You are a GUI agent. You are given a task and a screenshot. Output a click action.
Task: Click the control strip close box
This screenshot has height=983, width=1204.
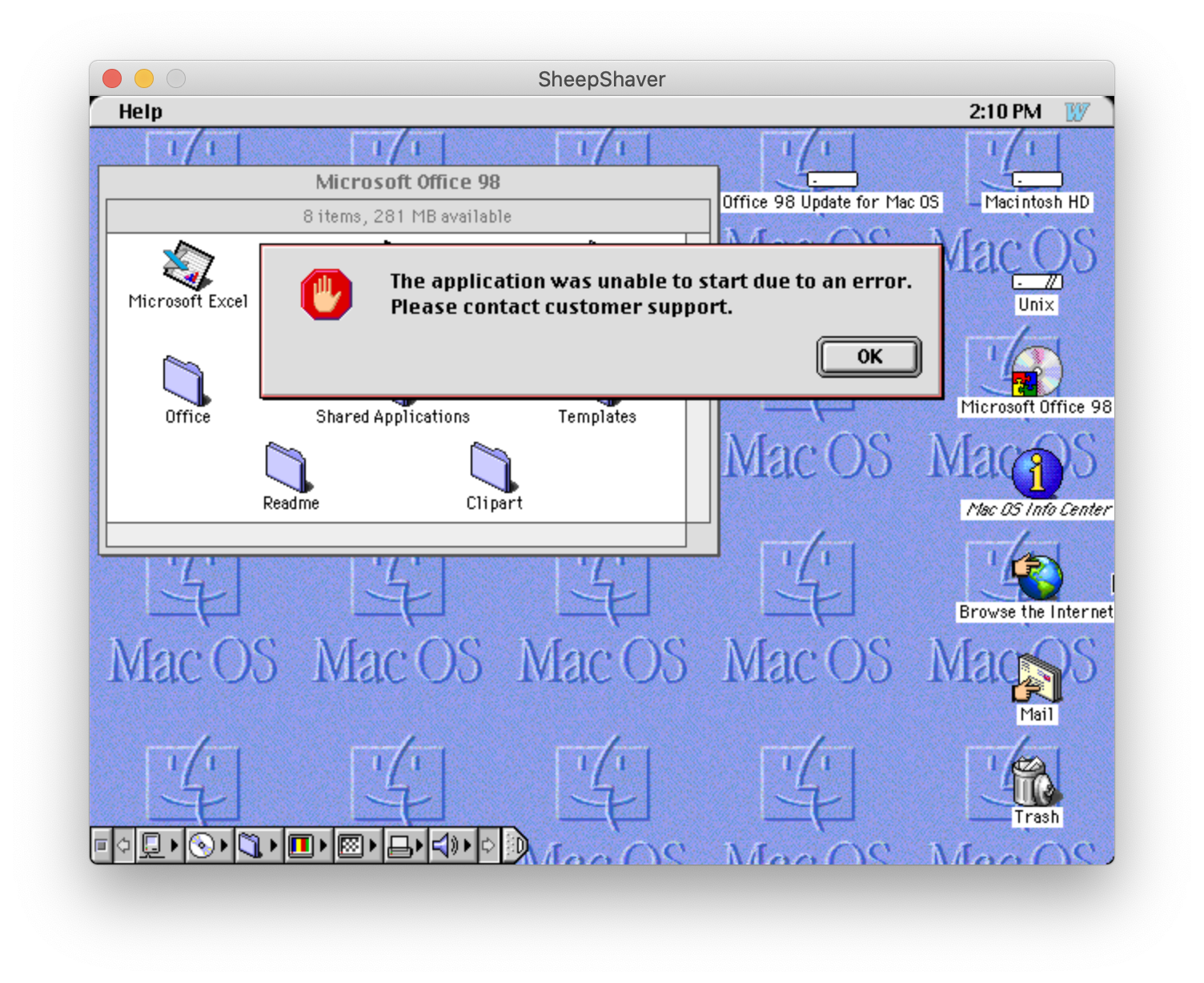(x=101, y=845)
